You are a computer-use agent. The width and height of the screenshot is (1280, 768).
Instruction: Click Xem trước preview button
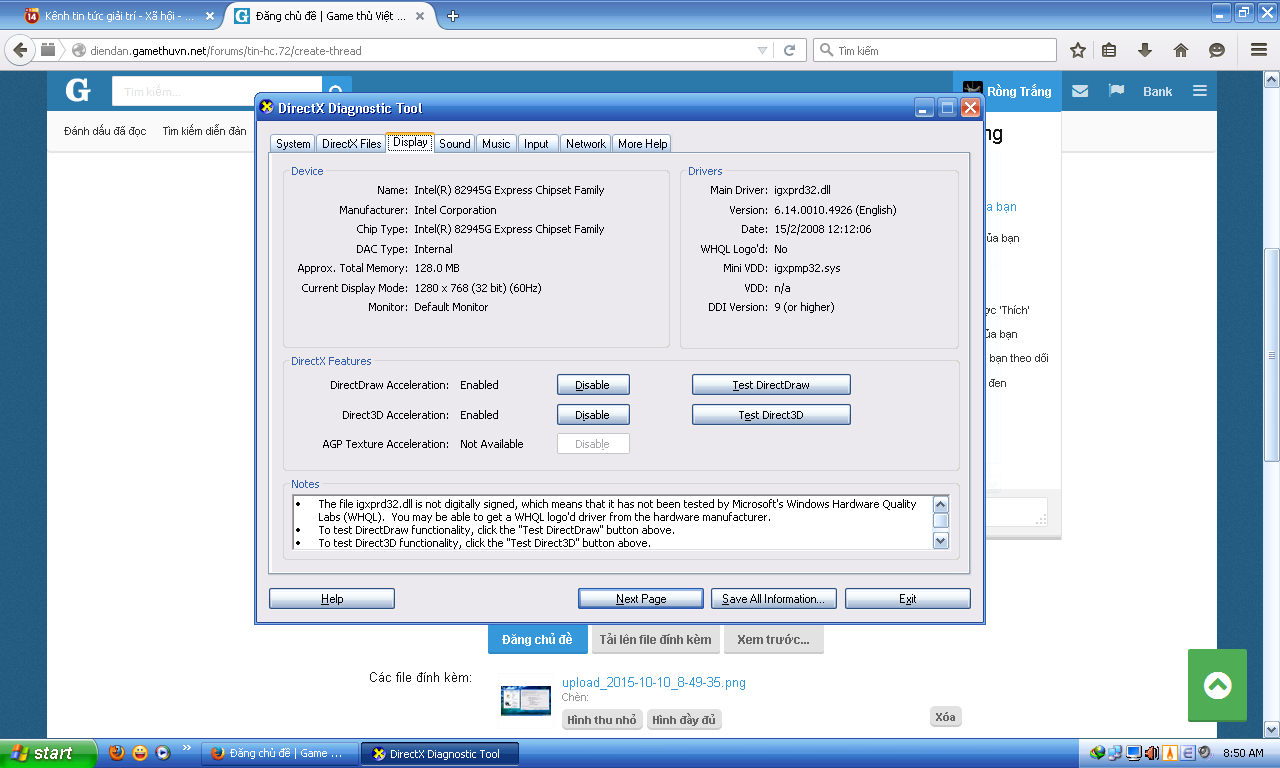tap(774, 640)
